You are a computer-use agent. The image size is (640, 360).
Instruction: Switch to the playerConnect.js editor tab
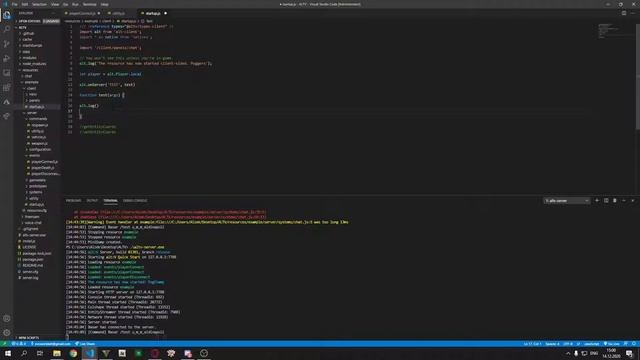tap(82, 13)
